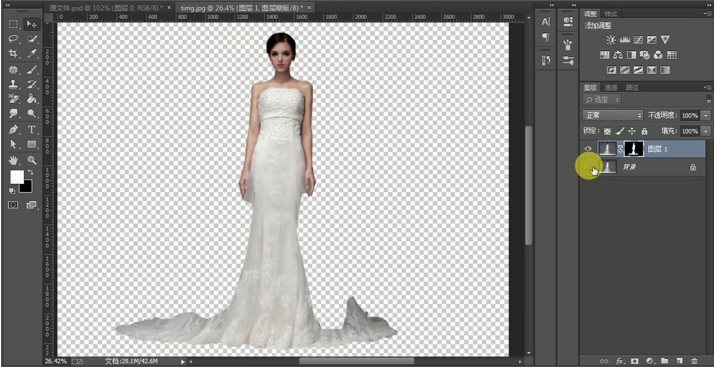The height and width of the screenshot is (367, 714).
Task: Open the blend mode dropdown showing 正常
Action: click(613, 115)
